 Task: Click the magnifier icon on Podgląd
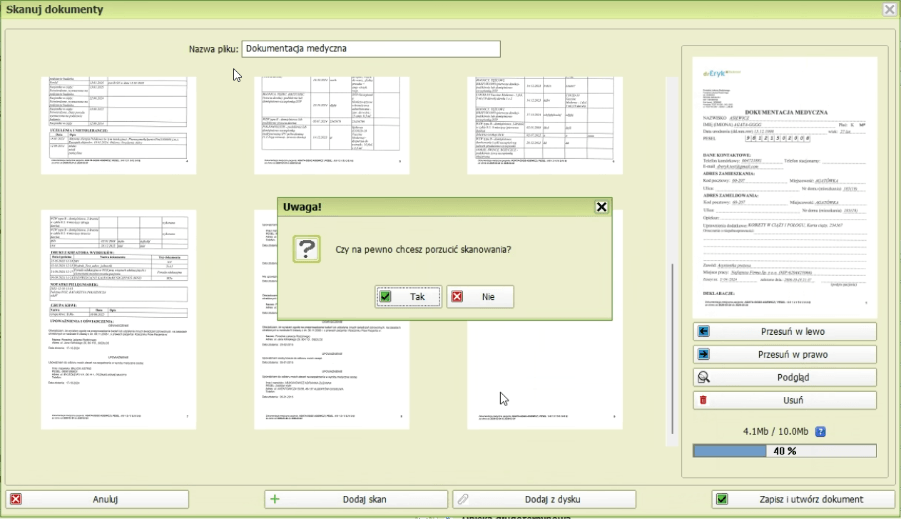[x=704, y=378]
